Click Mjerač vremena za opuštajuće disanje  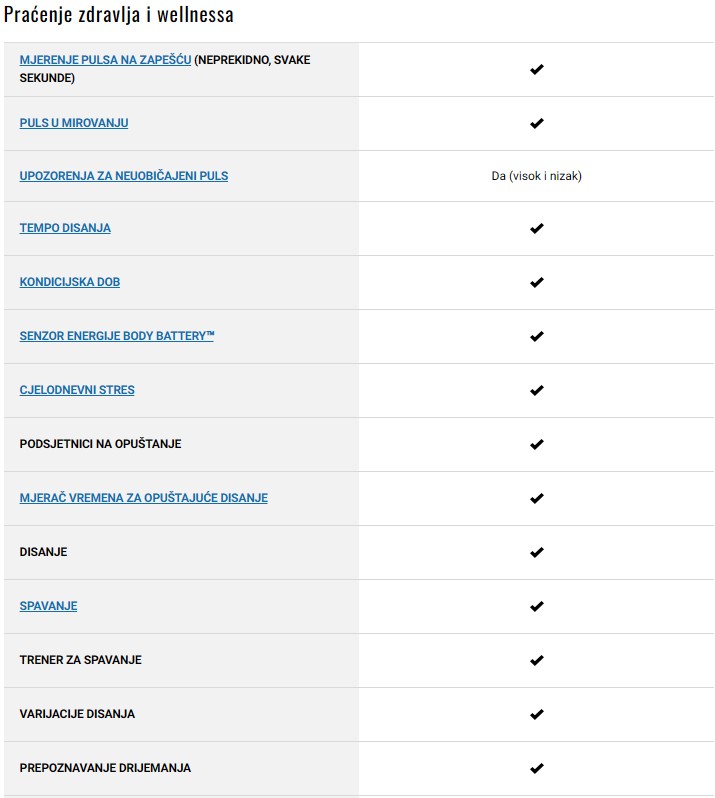coord(144,498)
